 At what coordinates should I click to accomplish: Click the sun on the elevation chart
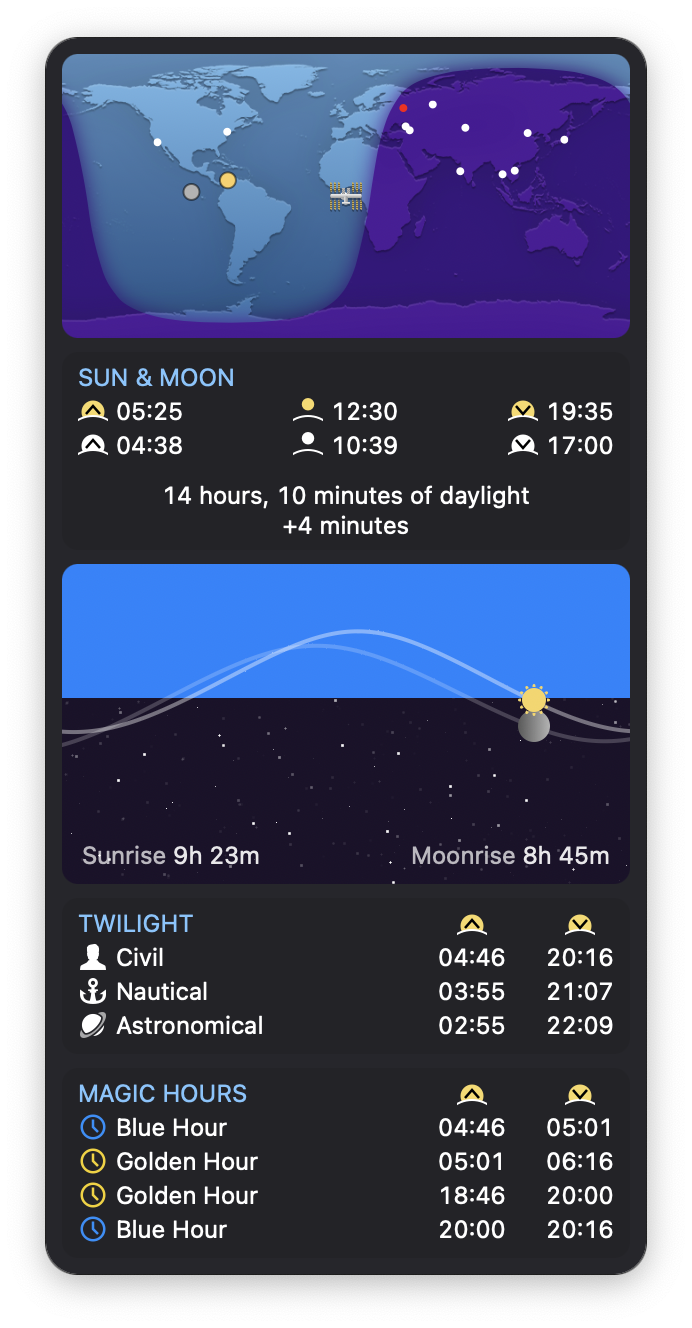[534, 700]
